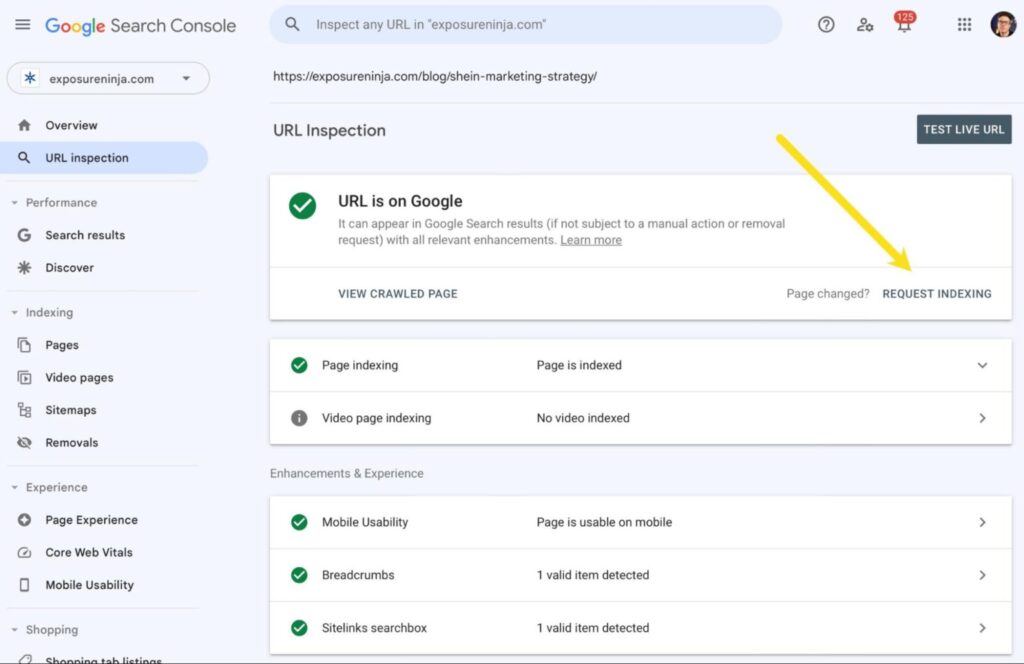Viewport: 1024px width, 664px height.
Task: Open the hamburger main menu
Action: pyautogui.click(x=23, y=25)
